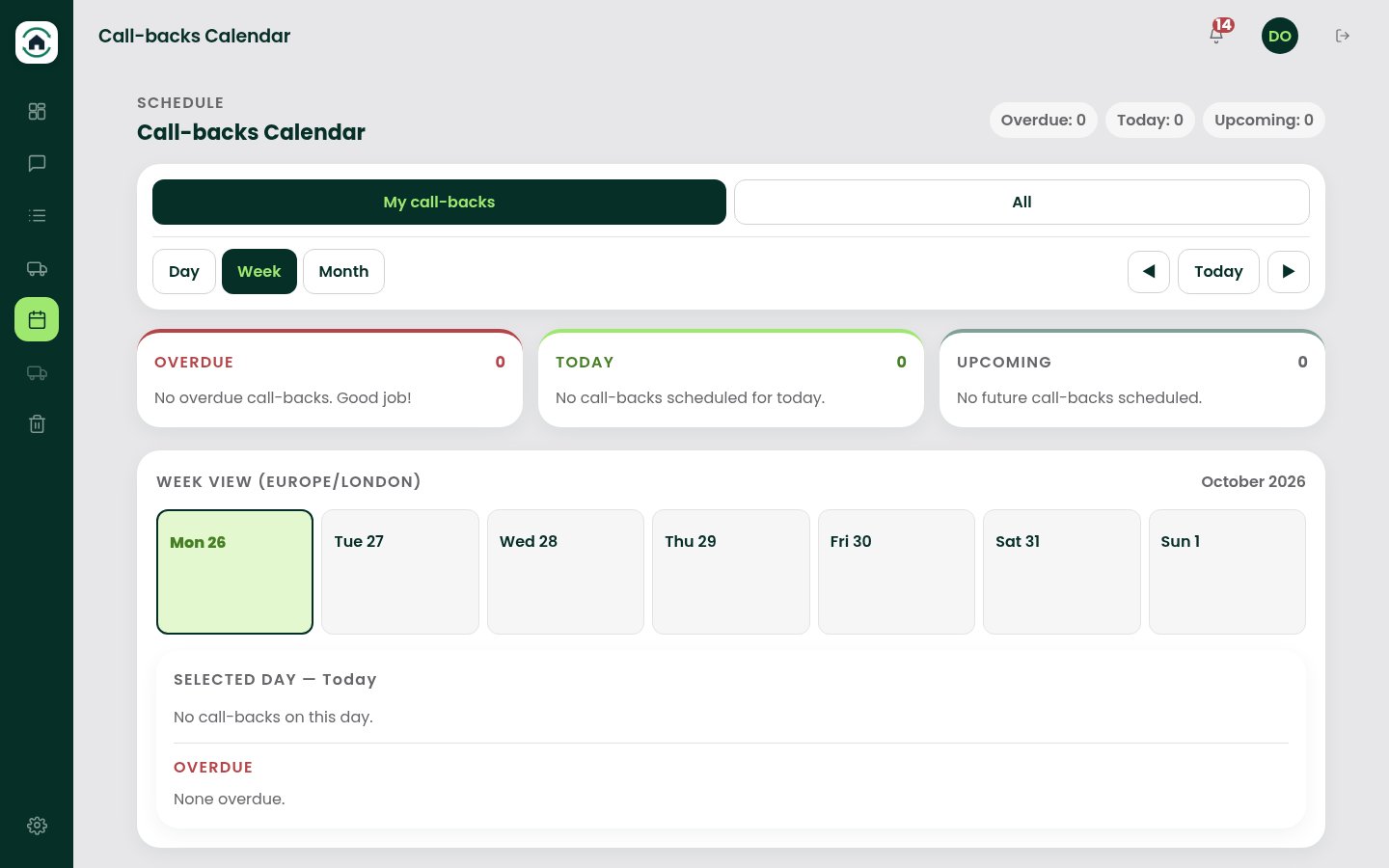The image size is (1389, 868).
Task: Select Thu 29 in the week view
Action: (731, 572)
